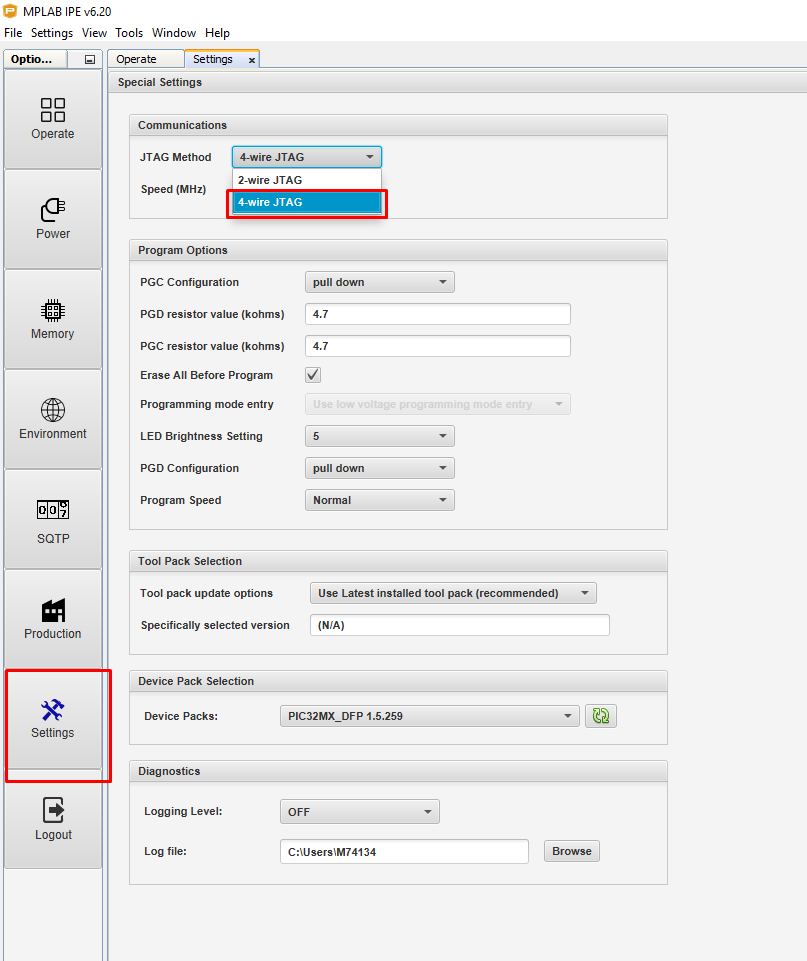Expand the Logging Level dropdown
This screenshot has height=961, width=807.
pos(359,811)
